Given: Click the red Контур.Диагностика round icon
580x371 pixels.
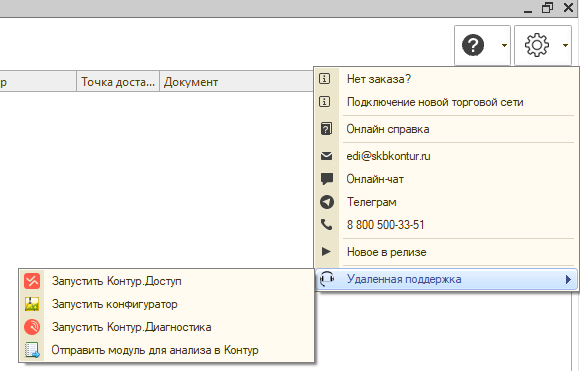Looking at the screenshot, I should [32, 327].
